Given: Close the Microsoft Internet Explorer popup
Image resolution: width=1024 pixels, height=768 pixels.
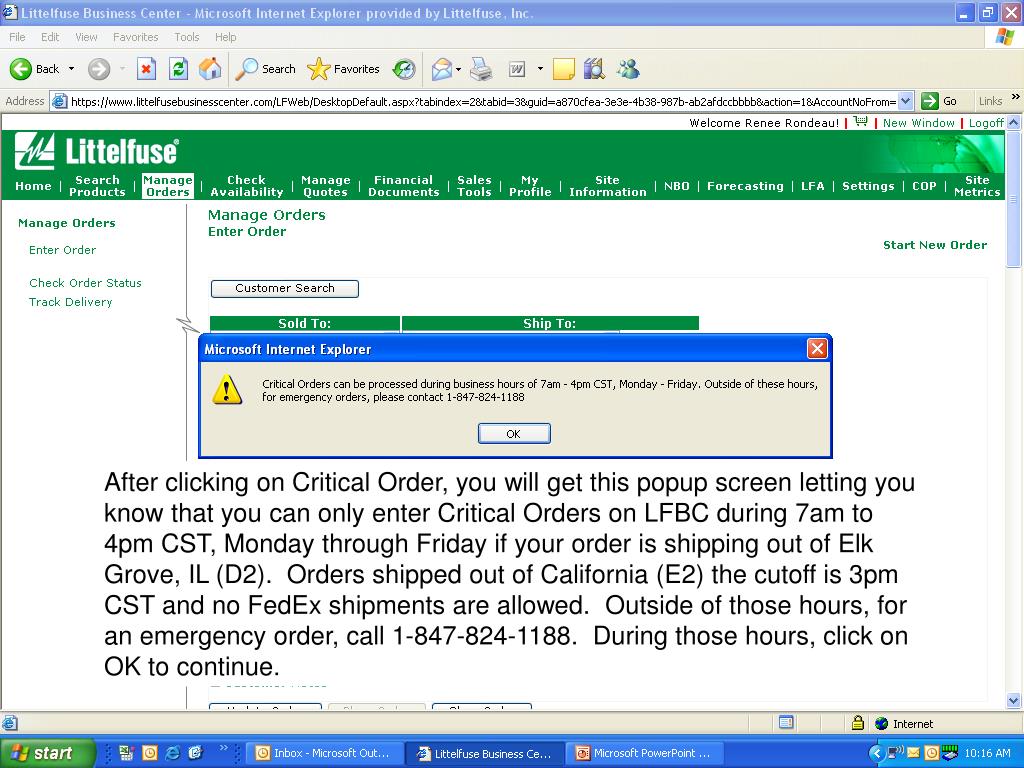Looking at the screenshot, I should click(x=817, y=349).
